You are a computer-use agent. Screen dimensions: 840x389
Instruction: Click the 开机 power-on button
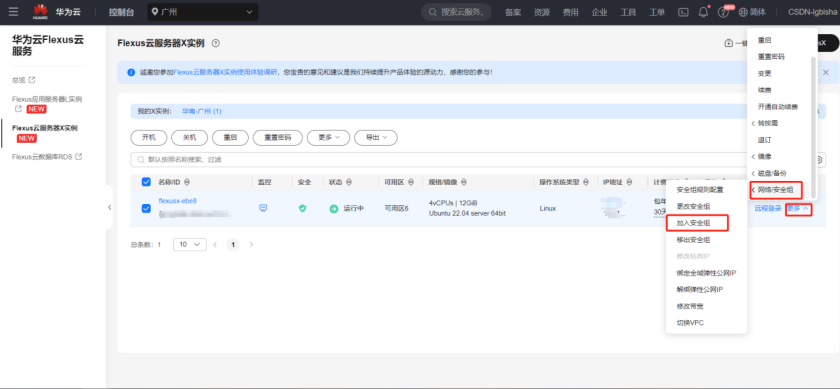tap(149, 137)
